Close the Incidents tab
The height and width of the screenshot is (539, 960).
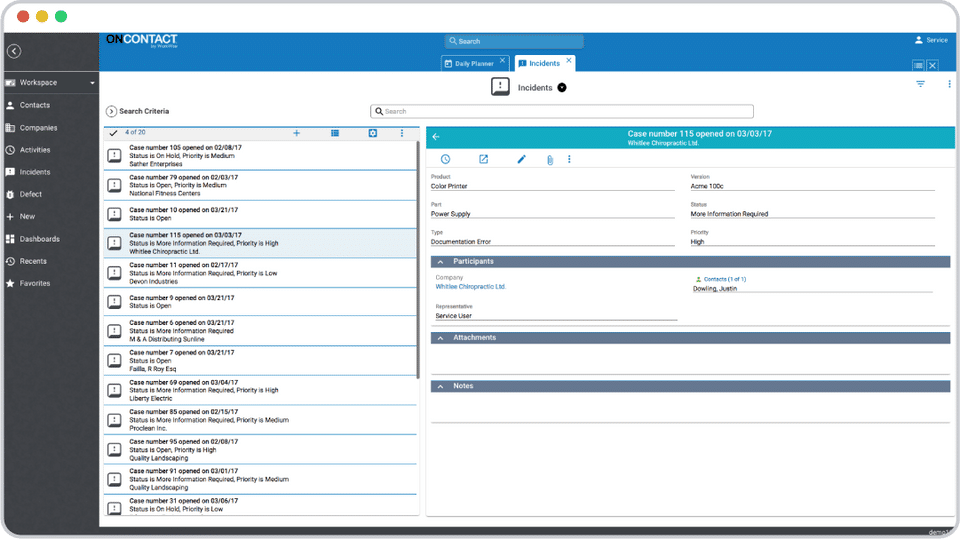click(569, 60)
